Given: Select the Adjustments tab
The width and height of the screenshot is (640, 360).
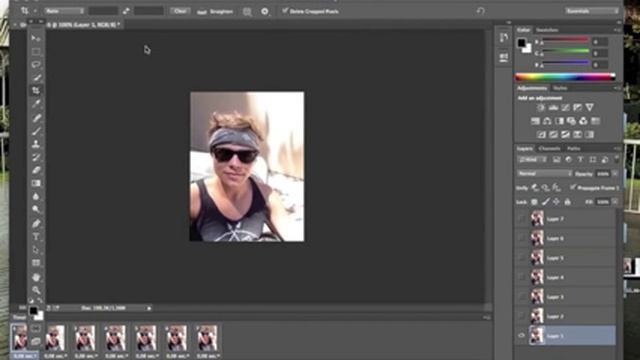Looking at the screenshot, I should [x=532, y=88].
